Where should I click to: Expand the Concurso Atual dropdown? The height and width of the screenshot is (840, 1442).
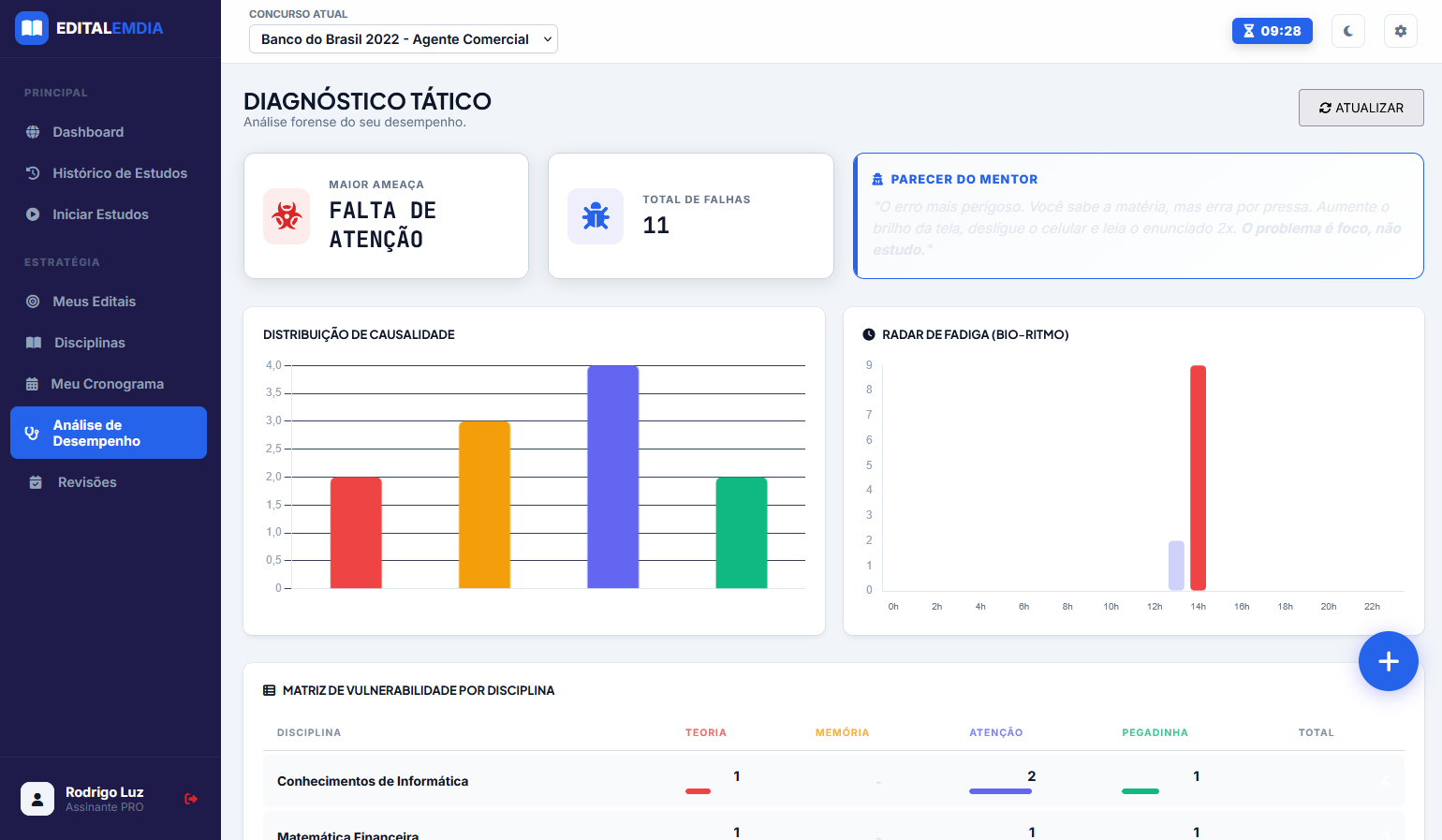point(404,39)
